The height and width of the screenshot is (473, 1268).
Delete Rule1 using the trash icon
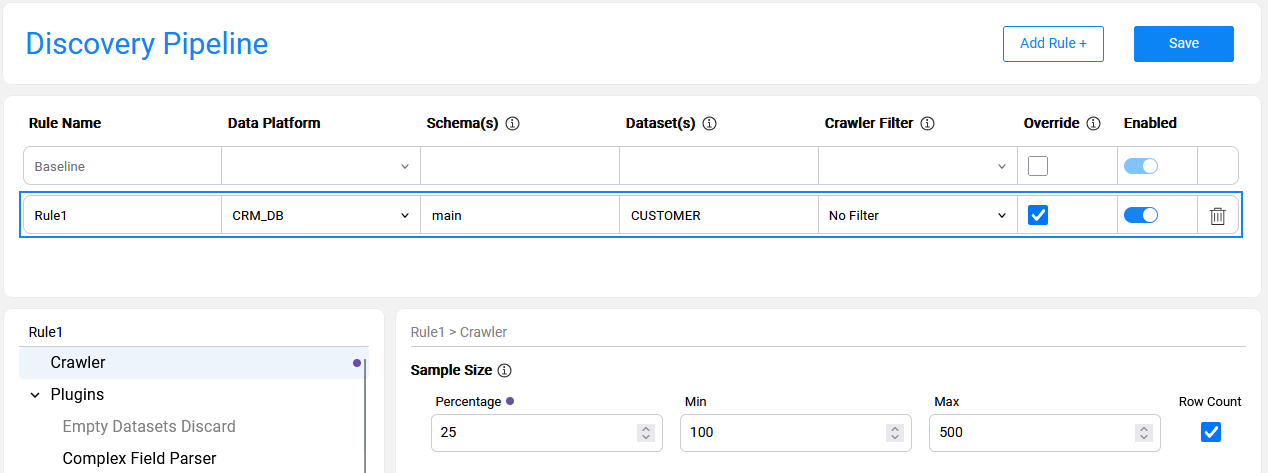tap(1217, 216)
